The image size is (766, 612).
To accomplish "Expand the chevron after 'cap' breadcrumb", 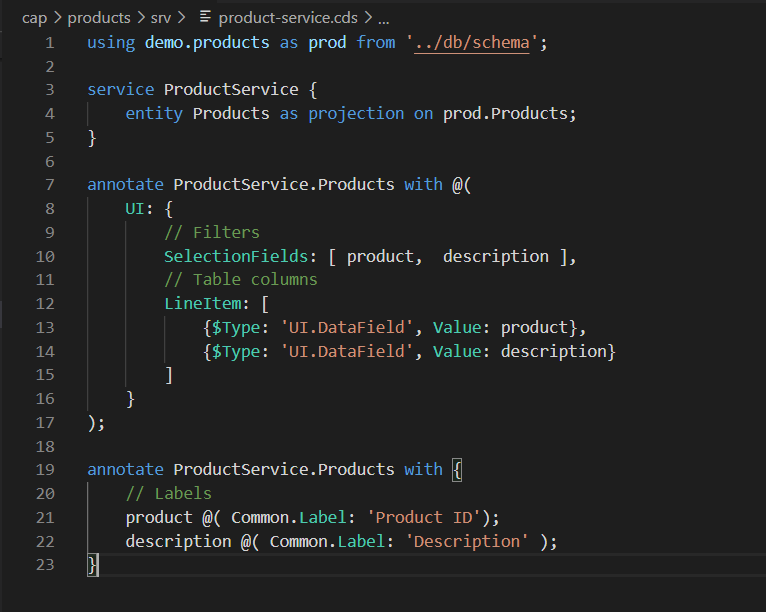I will click(x=57, y=18).
